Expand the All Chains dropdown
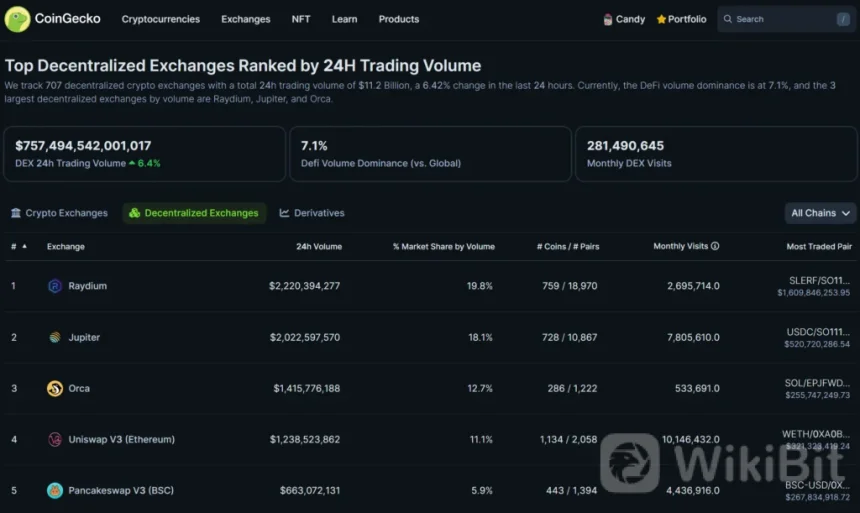The height and width of the screenshot is (513, 860). click(x=820, y=213)
